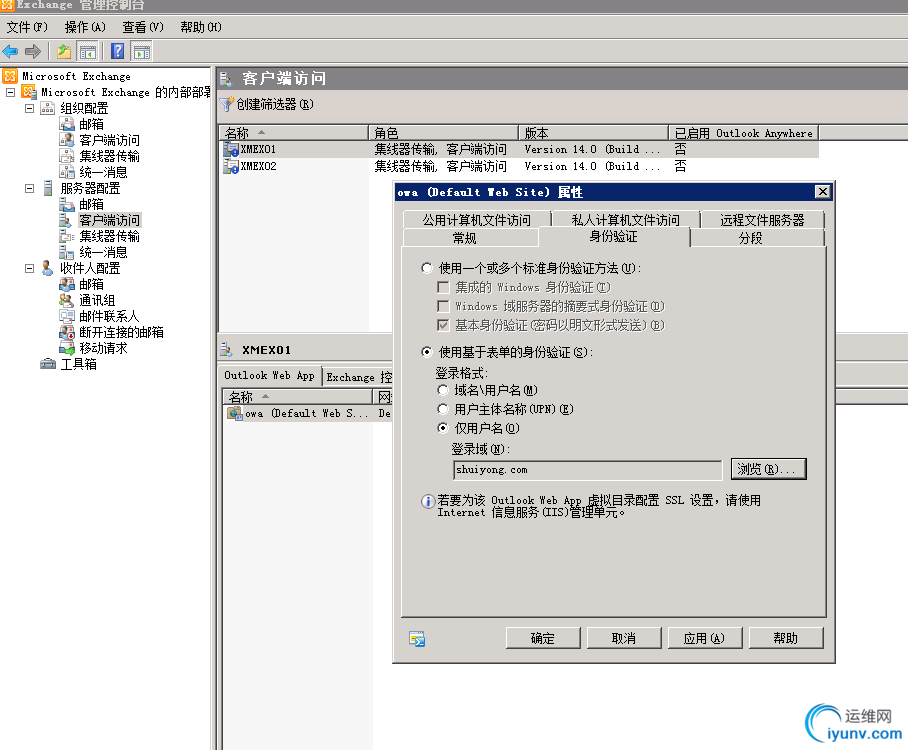Click the 收件人配置 user icon
This screenshot has height=750, width=908.
[x=47, y=268]
